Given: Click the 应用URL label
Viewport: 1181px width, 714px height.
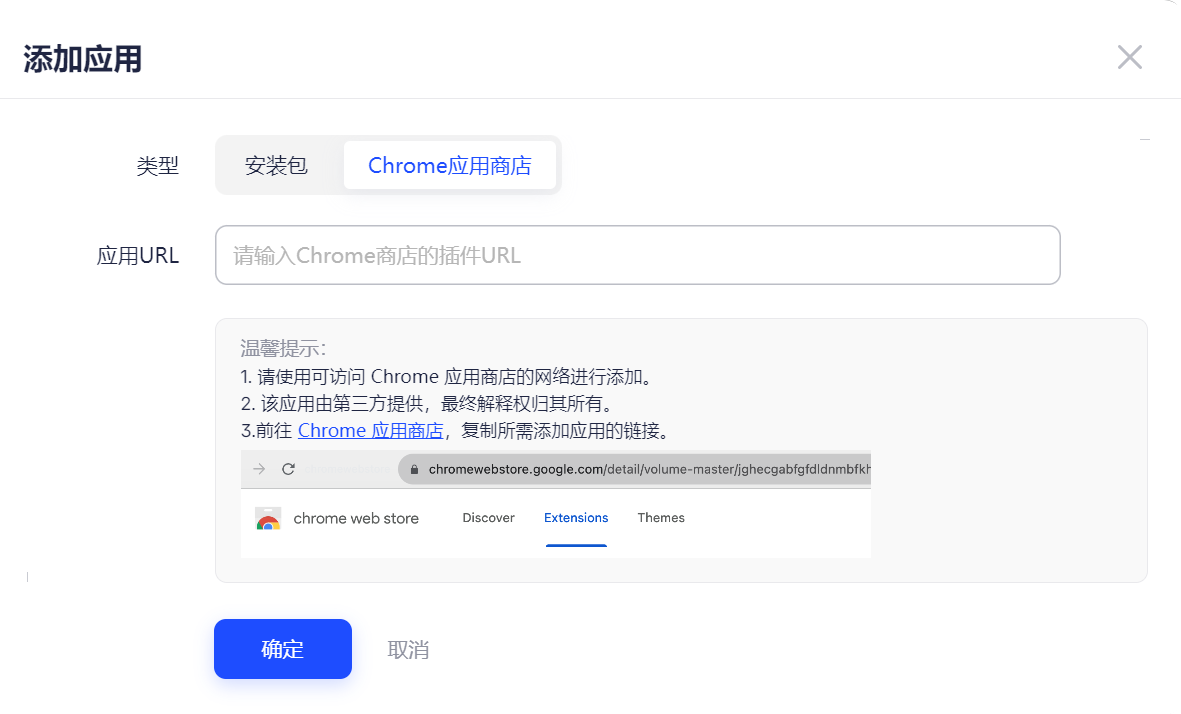Looking at the screenshot, I should tap(138, 256).
